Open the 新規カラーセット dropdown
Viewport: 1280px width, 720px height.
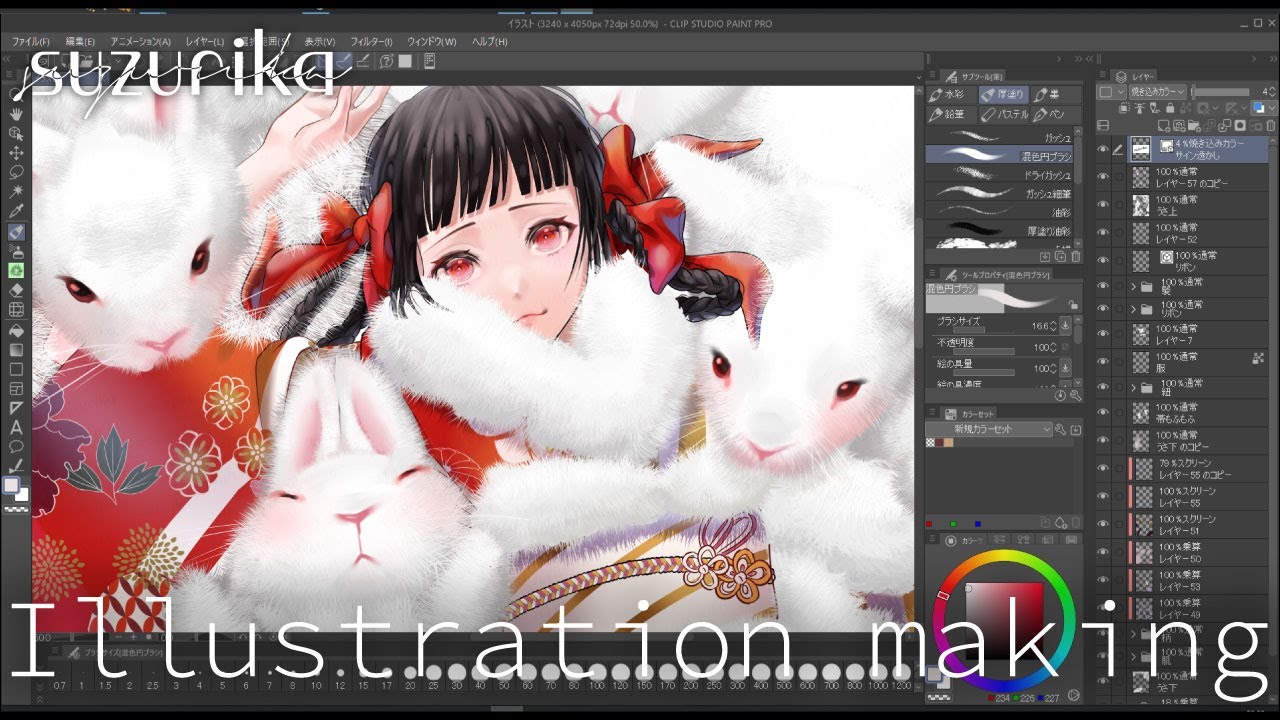click(989, 429)
